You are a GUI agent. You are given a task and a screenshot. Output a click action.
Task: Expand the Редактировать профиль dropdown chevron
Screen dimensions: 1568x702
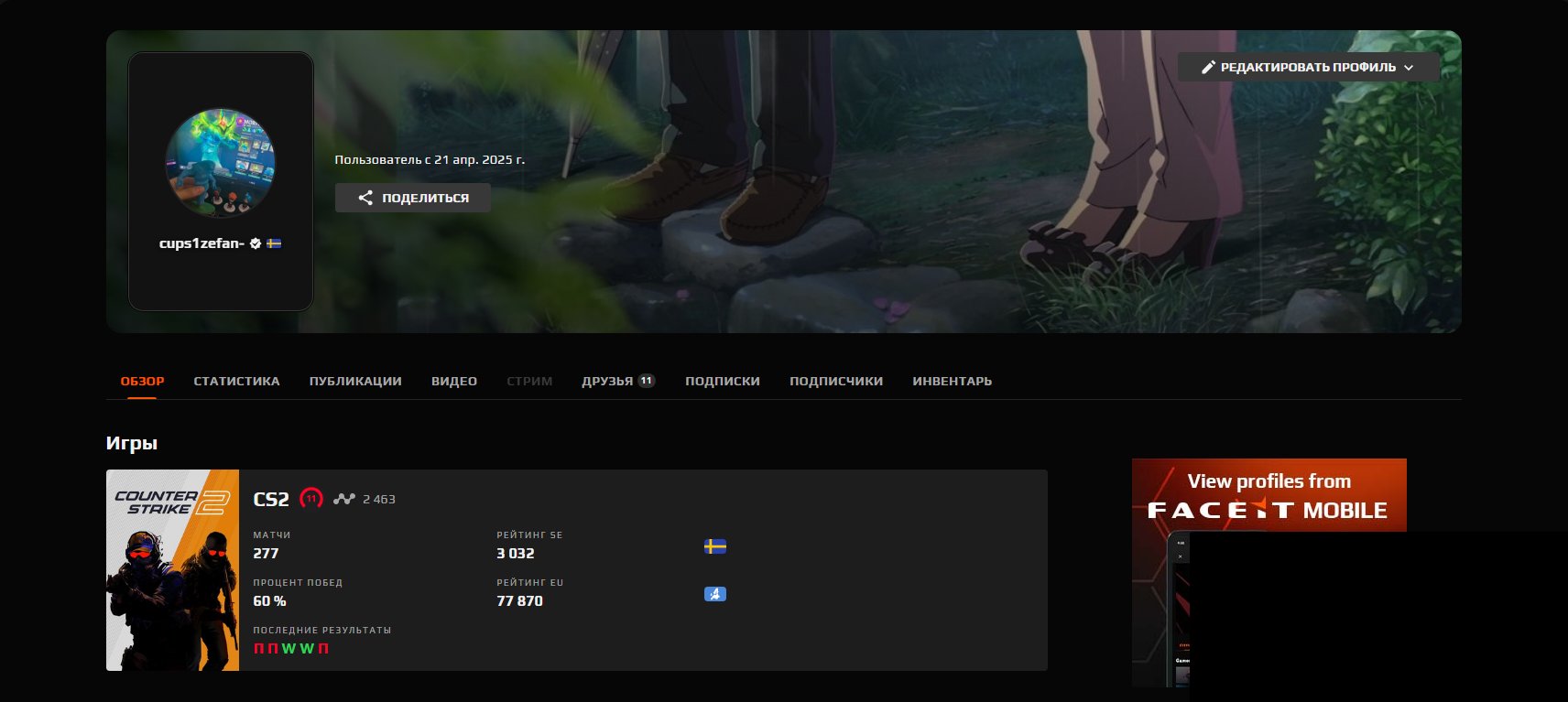point(1409,68)
